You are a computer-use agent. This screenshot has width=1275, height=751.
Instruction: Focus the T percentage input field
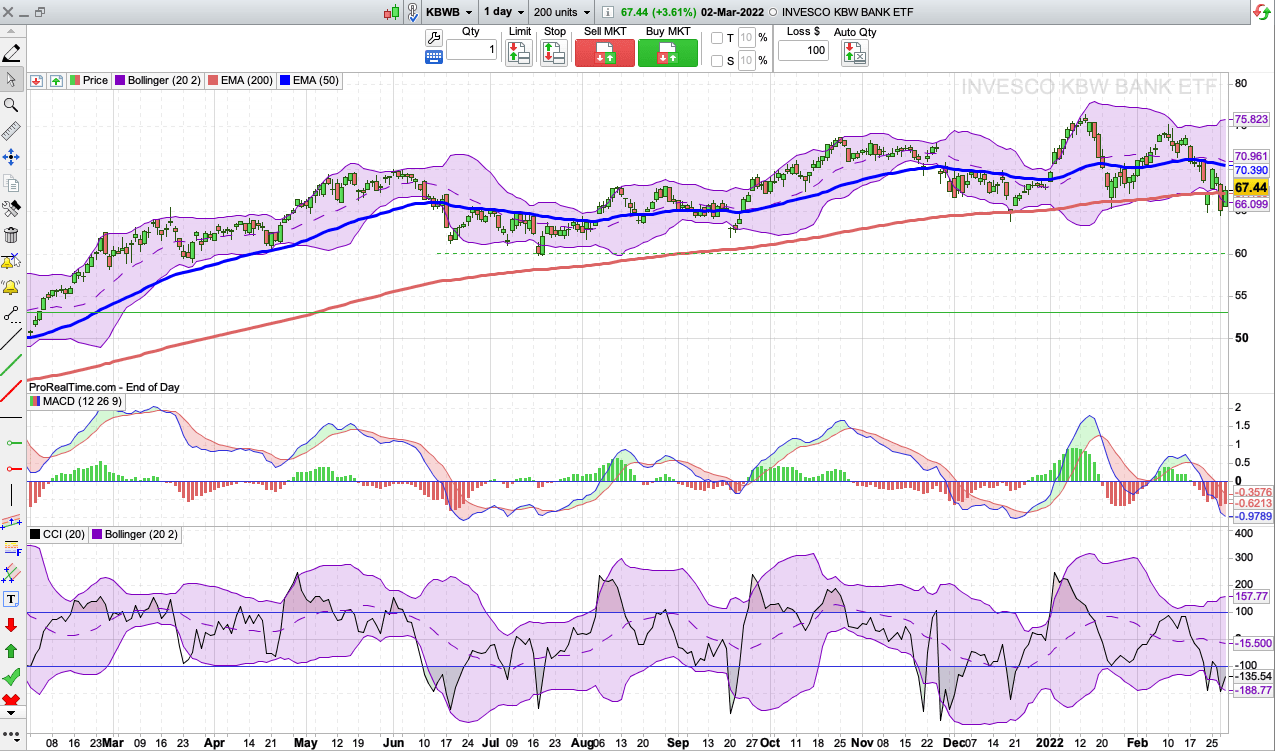click(747, 38)
